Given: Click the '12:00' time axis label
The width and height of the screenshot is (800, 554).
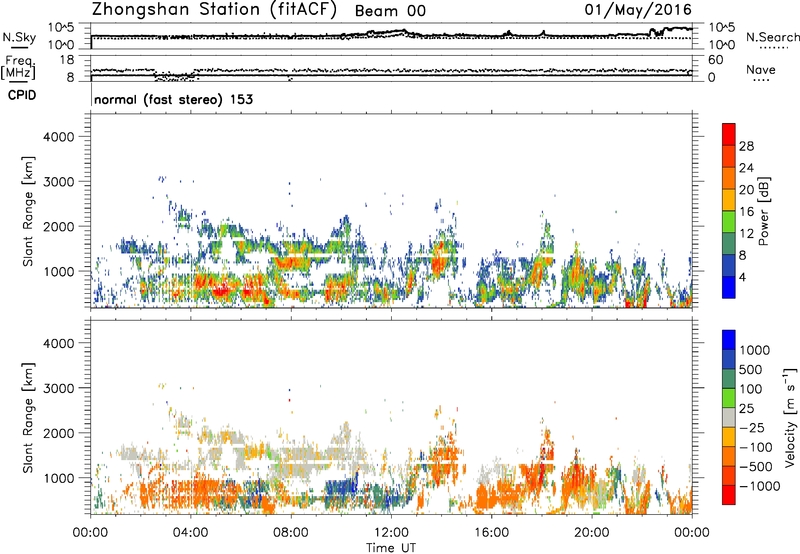Looking at the screenshot, I should (x=391, y=533).
